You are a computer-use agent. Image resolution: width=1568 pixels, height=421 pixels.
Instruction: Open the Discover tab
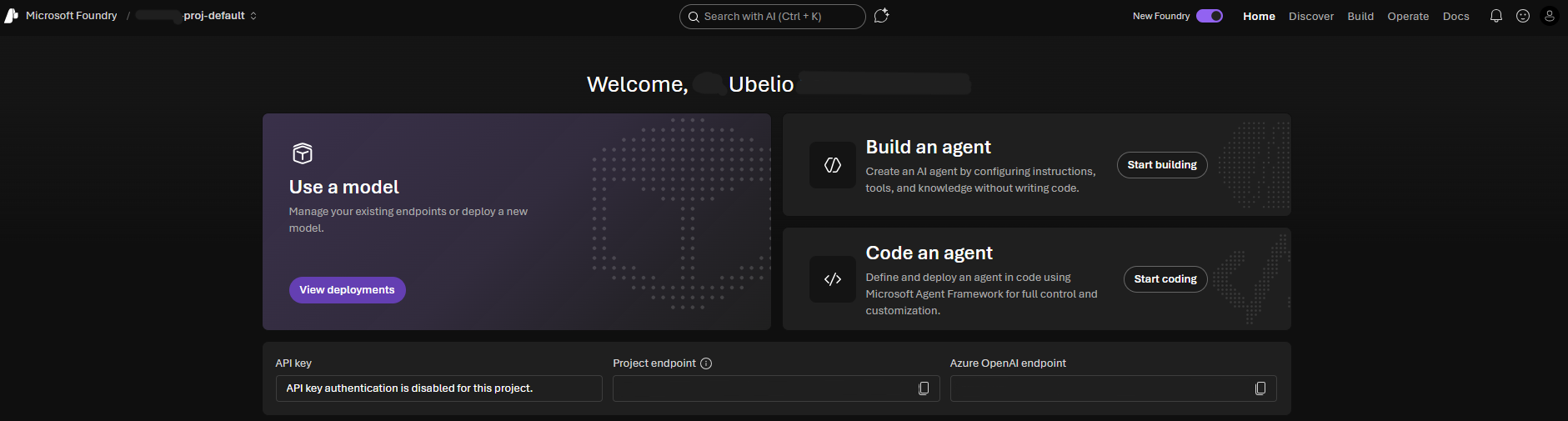click(x=1311, y=16)
